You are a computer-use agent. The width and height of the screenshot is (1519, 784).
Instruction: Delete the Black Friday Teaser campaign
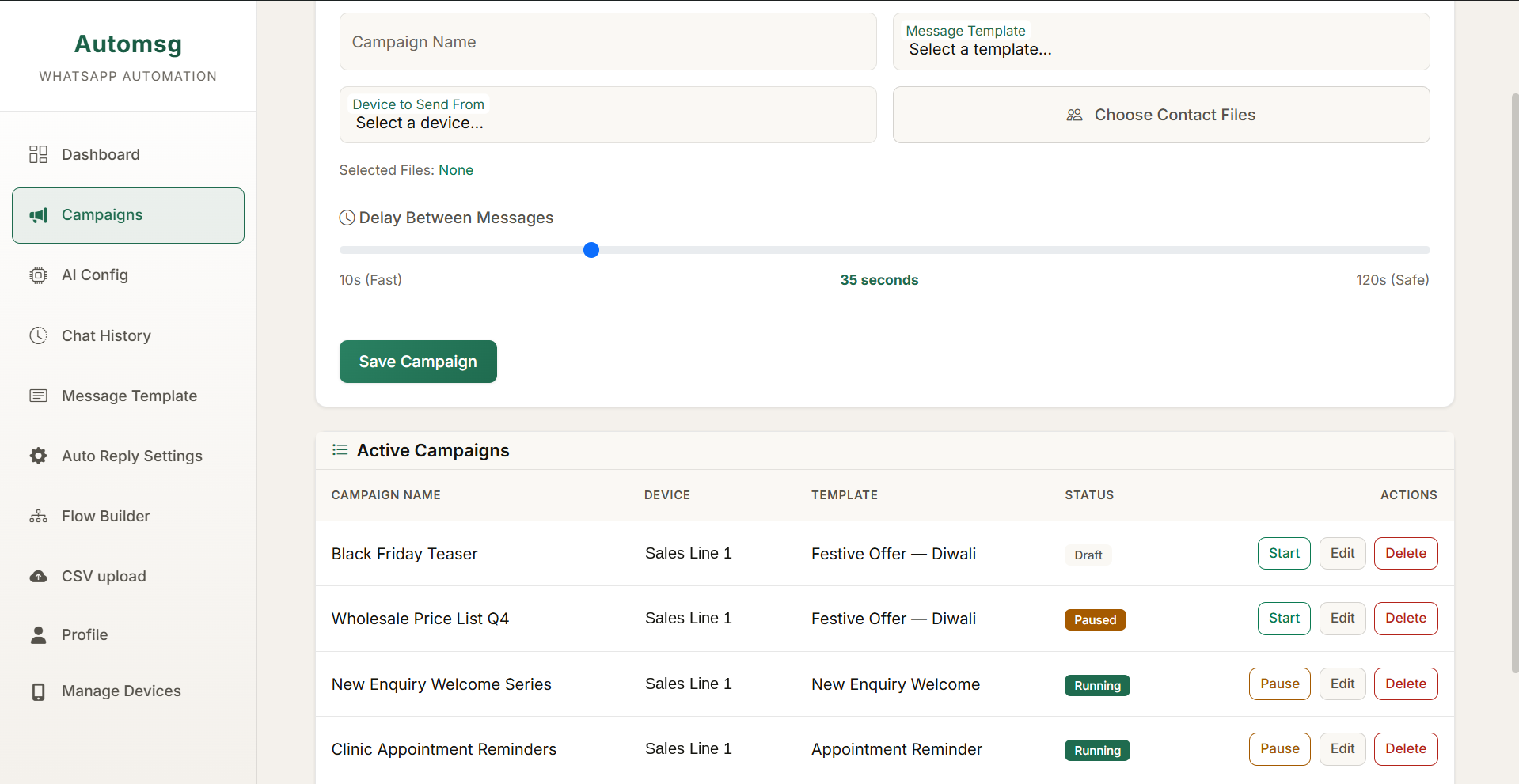point(1406,554)
